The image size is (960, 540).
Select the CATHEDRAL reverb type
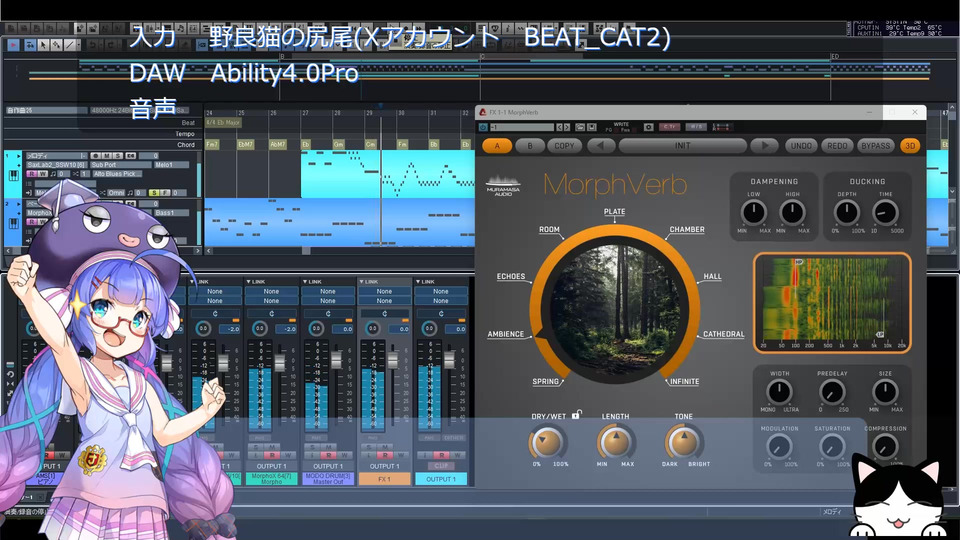click(724, 334)
